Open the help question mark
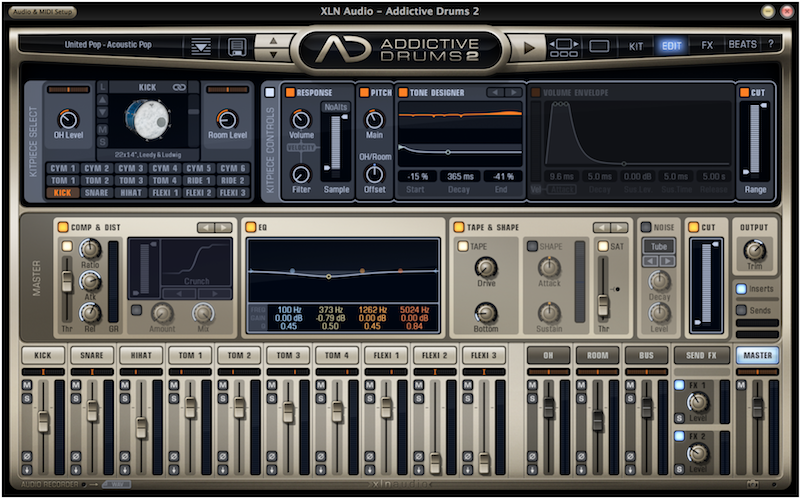The image size is (800, 499). (770, 44)
